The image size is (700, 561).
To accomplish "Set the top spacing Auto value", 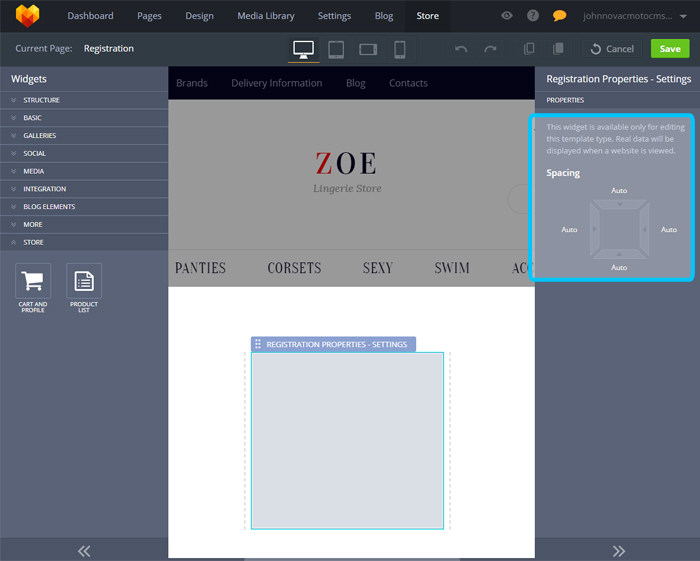I will click(619, 191).
